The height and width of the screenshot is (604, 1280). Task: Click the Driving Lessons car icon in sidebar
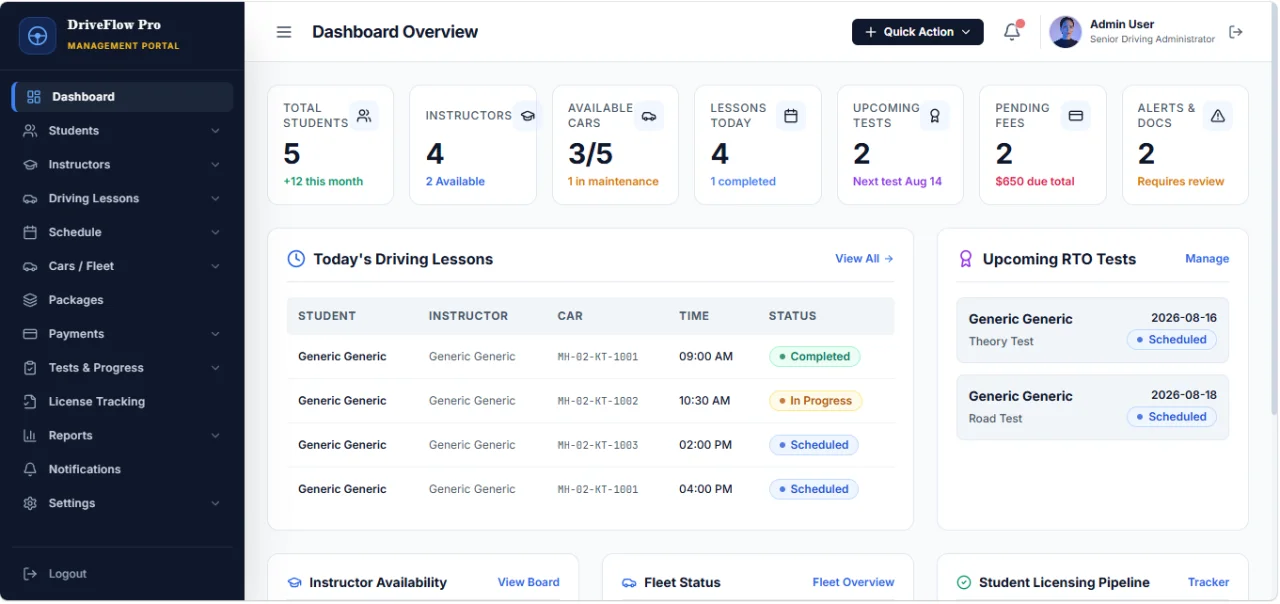pyautogui.click(x=30, y=199)
